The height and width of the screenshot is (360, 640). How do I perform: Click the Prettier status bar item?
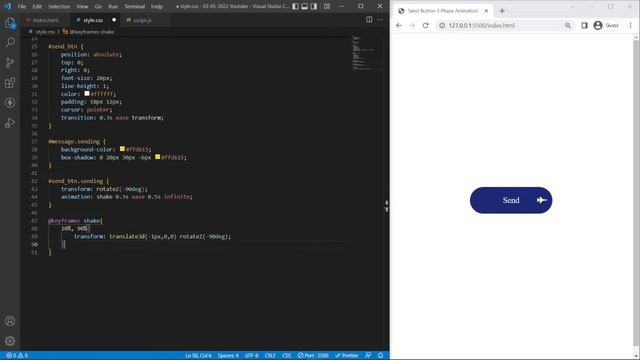tap(347, 356)
